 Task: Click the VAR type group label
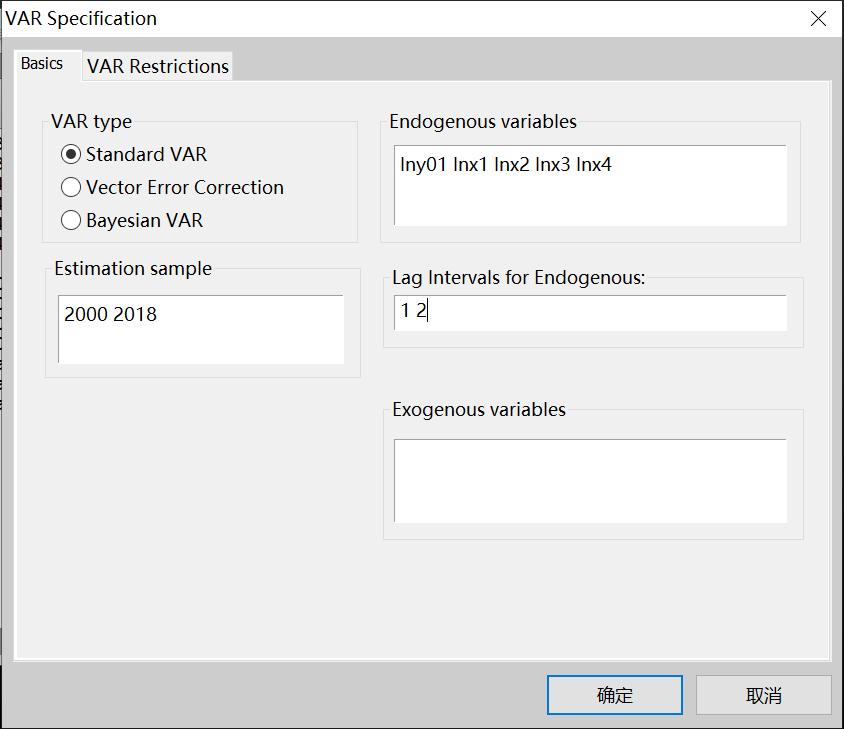[91, 122]
